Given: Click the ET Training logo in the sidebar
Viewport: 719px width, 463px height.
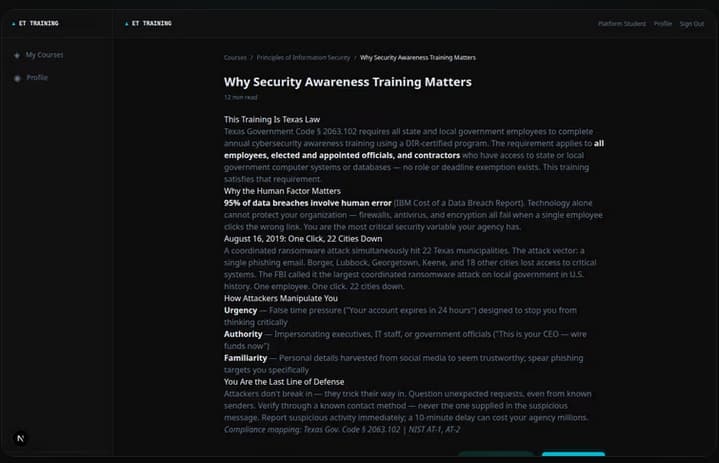Looking at the screenshot, I should point(35,23).
